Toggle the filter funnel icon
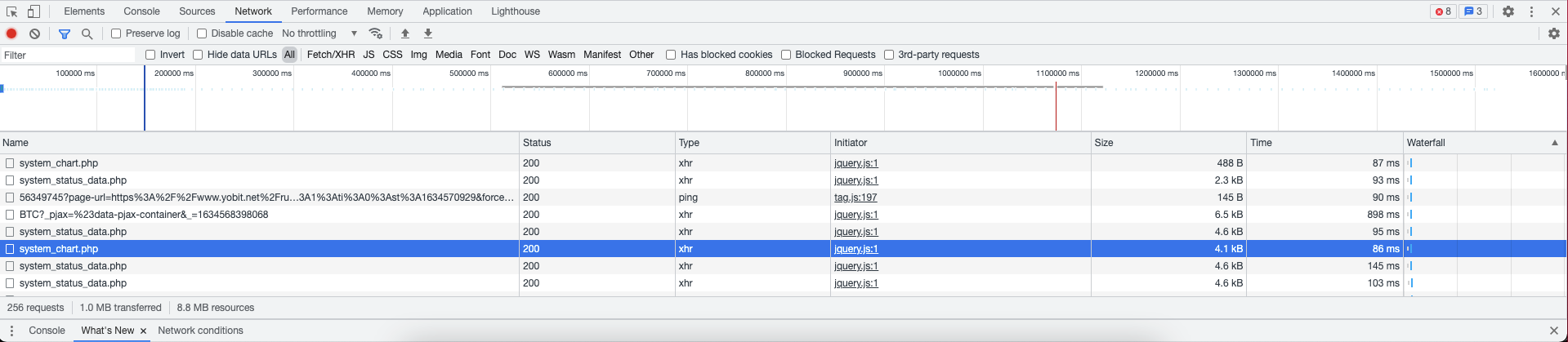This screenshot has width=1568, height=342. pyautogui.click(x=65, y=33)
